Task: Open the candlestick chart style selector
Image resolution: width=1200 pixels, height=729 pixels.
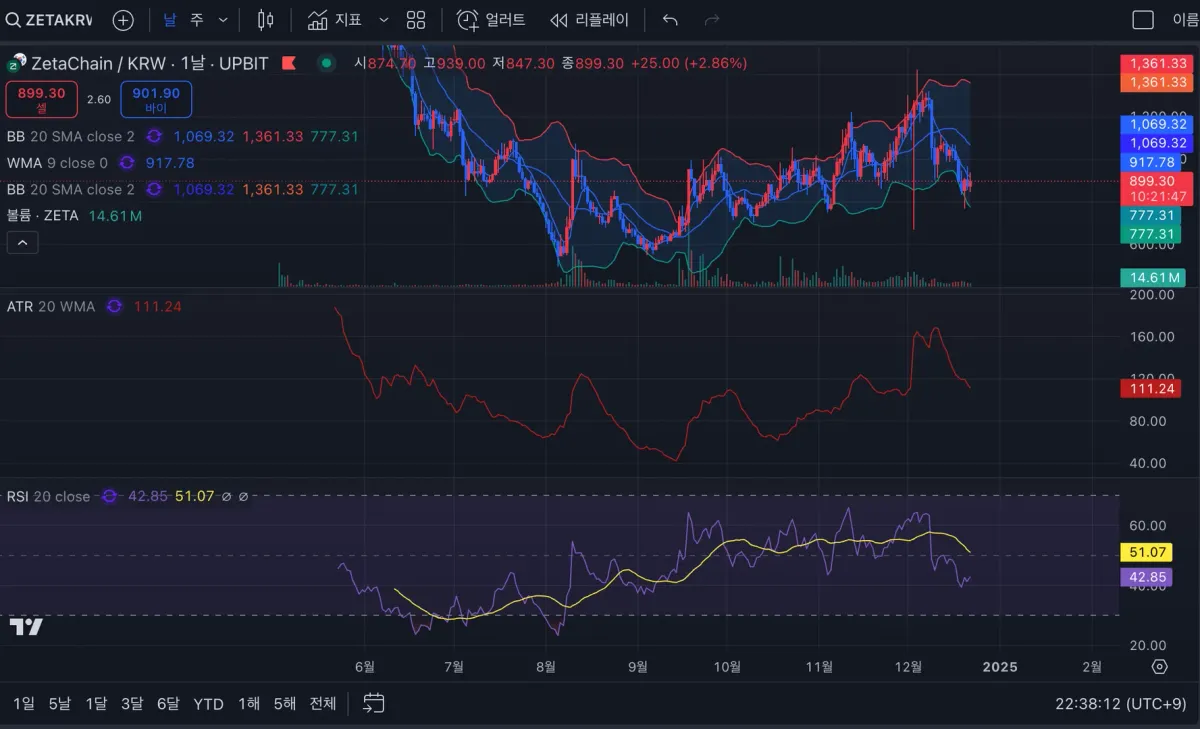Action: tap(265, 20)
